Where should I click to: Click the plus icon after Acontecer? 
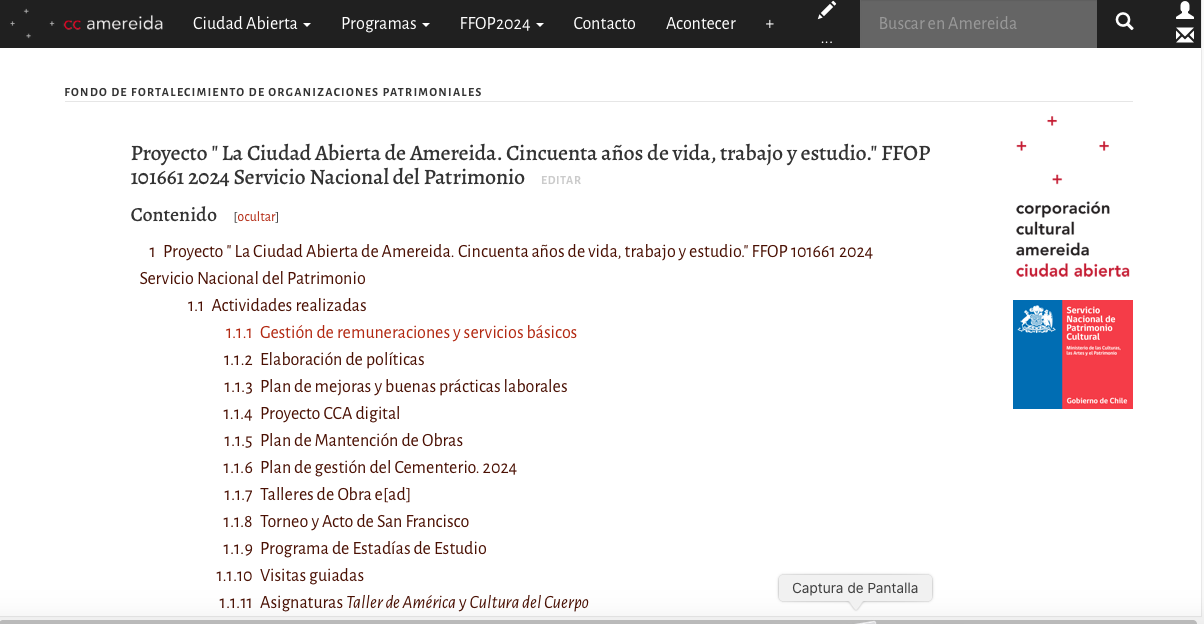coord(769,24)
